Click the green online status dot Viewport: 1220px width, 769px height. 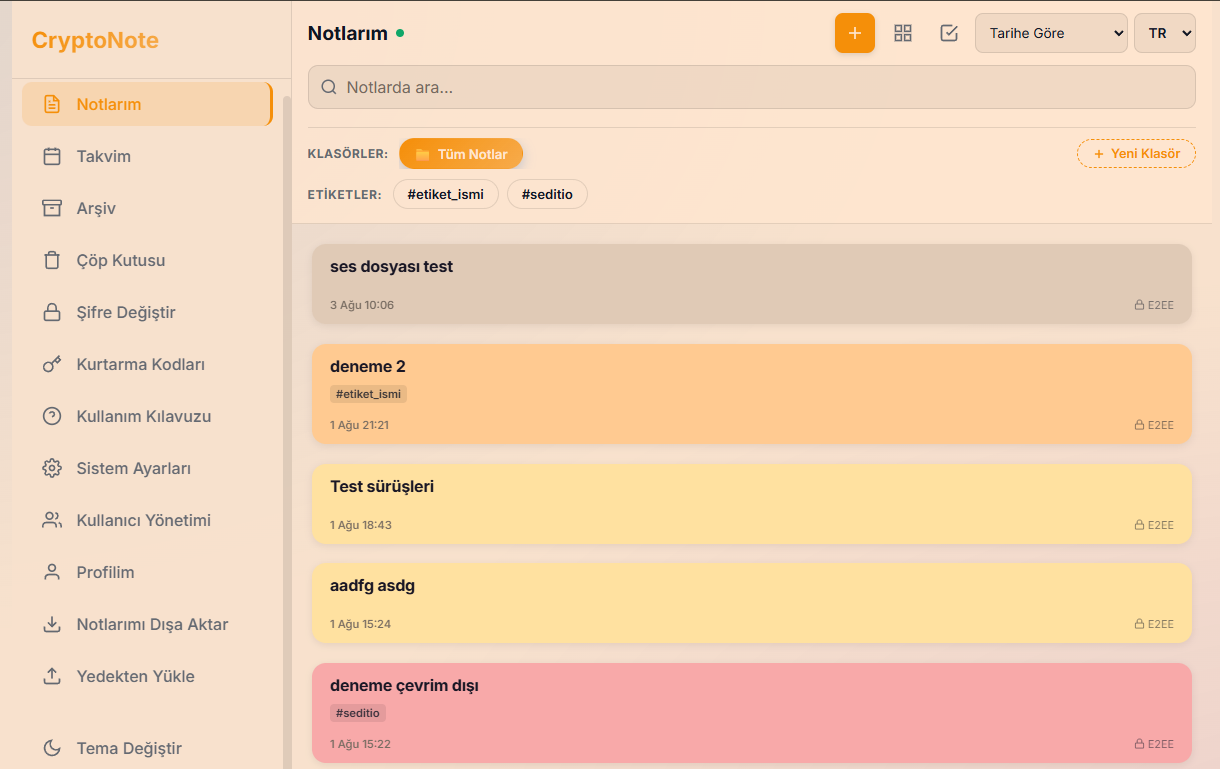click(x=400, y=33)
